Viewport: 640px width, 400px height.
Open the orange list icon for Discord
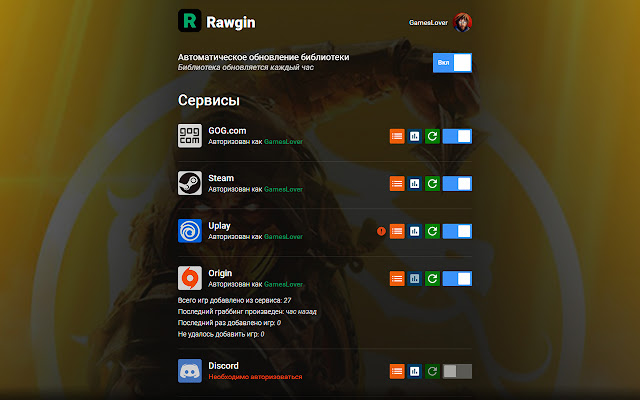point(397,371)
